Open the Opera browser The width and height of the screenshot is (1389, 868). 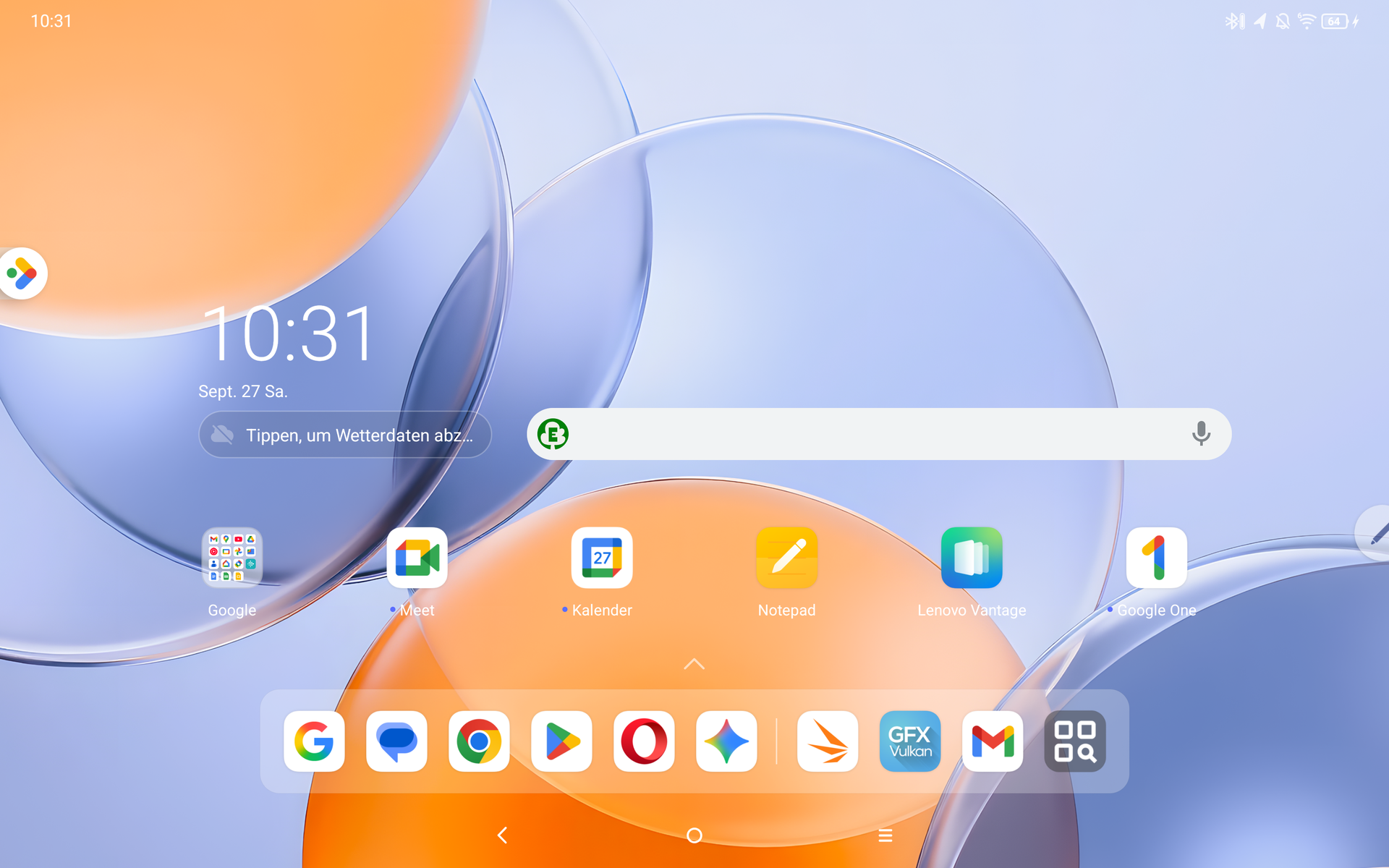coord(644,741)
